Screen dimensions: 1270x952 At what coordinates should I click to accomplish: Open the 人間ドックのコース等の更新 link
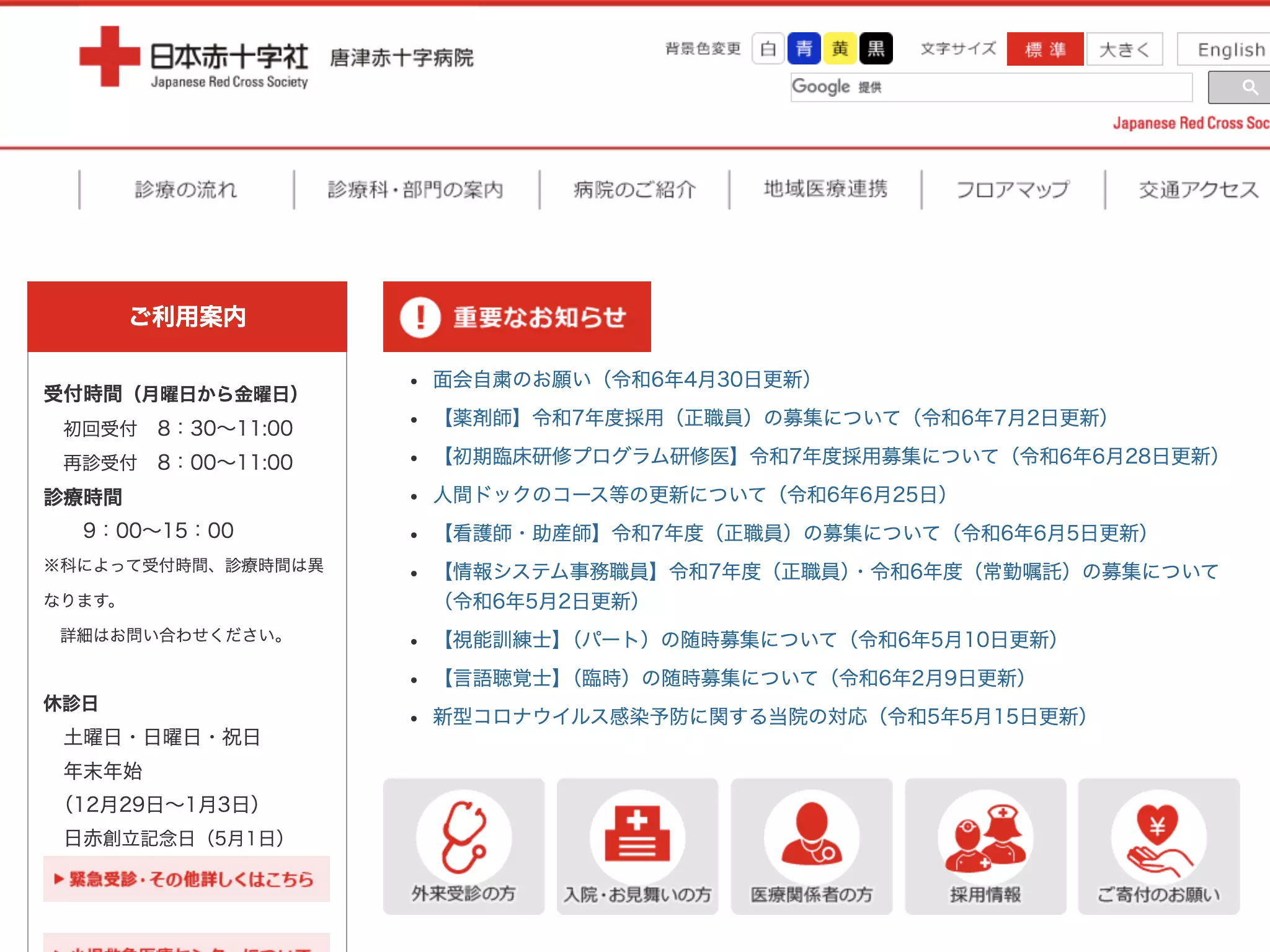(690, 495)
